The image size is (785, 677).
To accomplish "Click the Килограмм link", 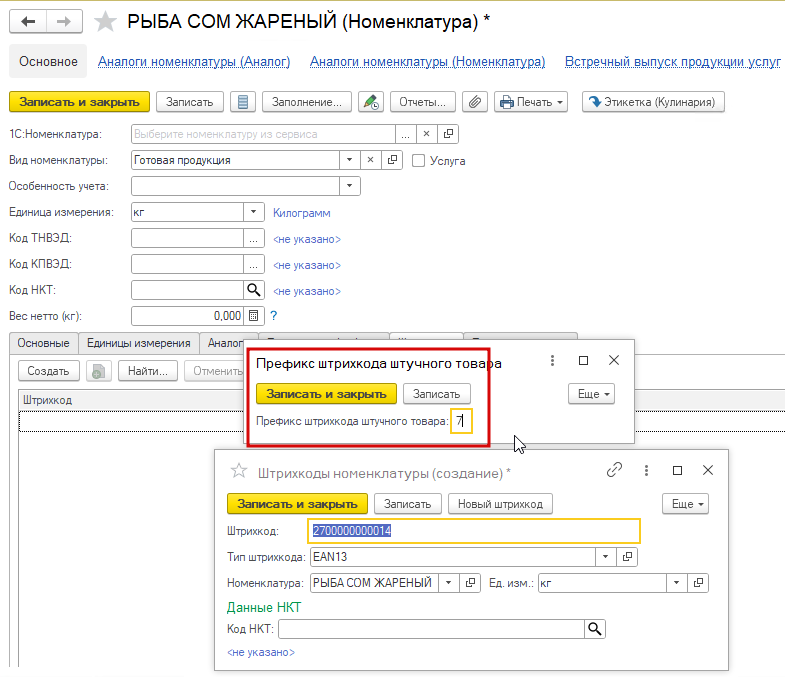I will tap(301, 213).
